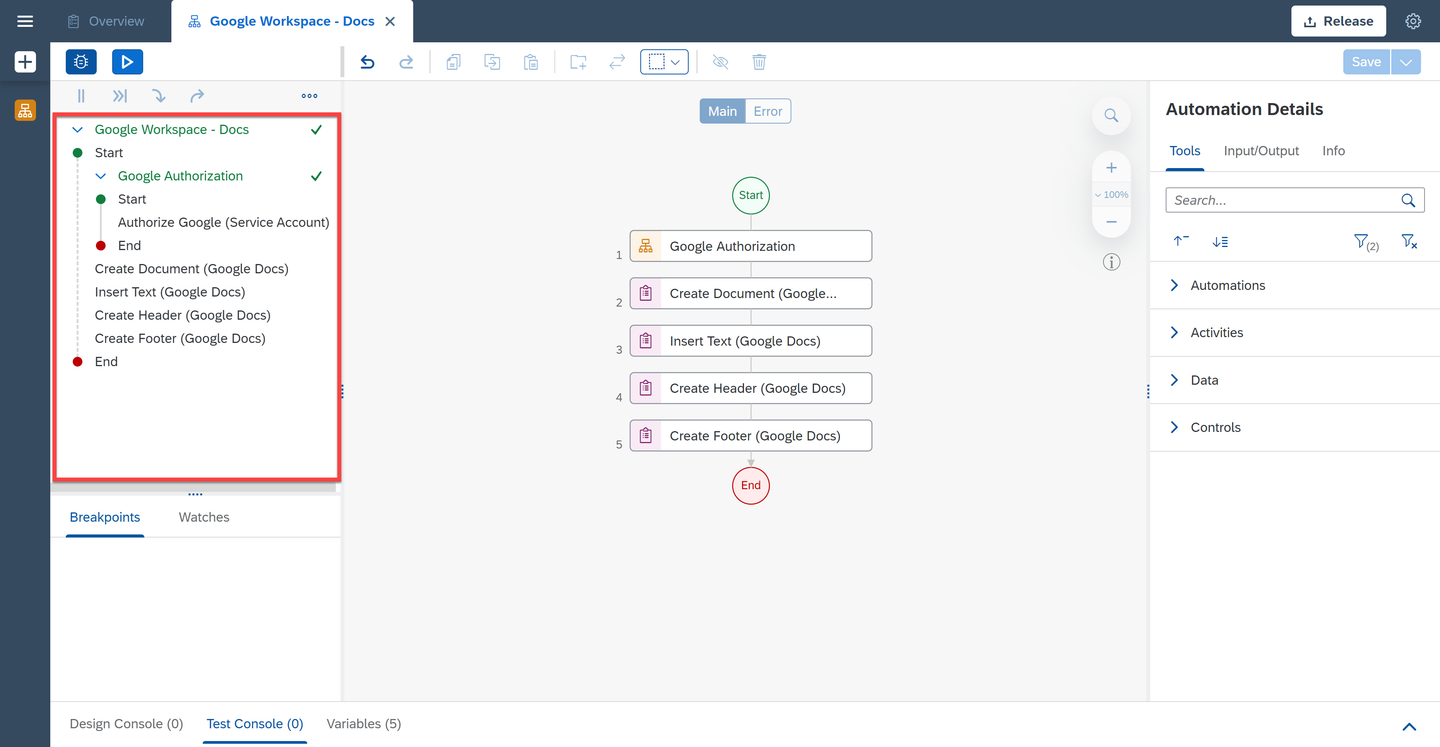Click the trash delete icon
Screen dimensions: 1440x747
759,62
